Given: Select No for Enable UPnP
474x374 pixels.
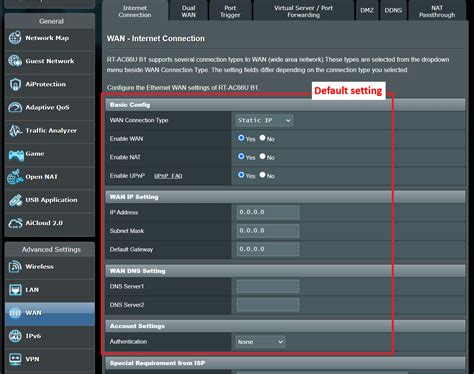Looking at the screenshot, I should pos(263,175).
